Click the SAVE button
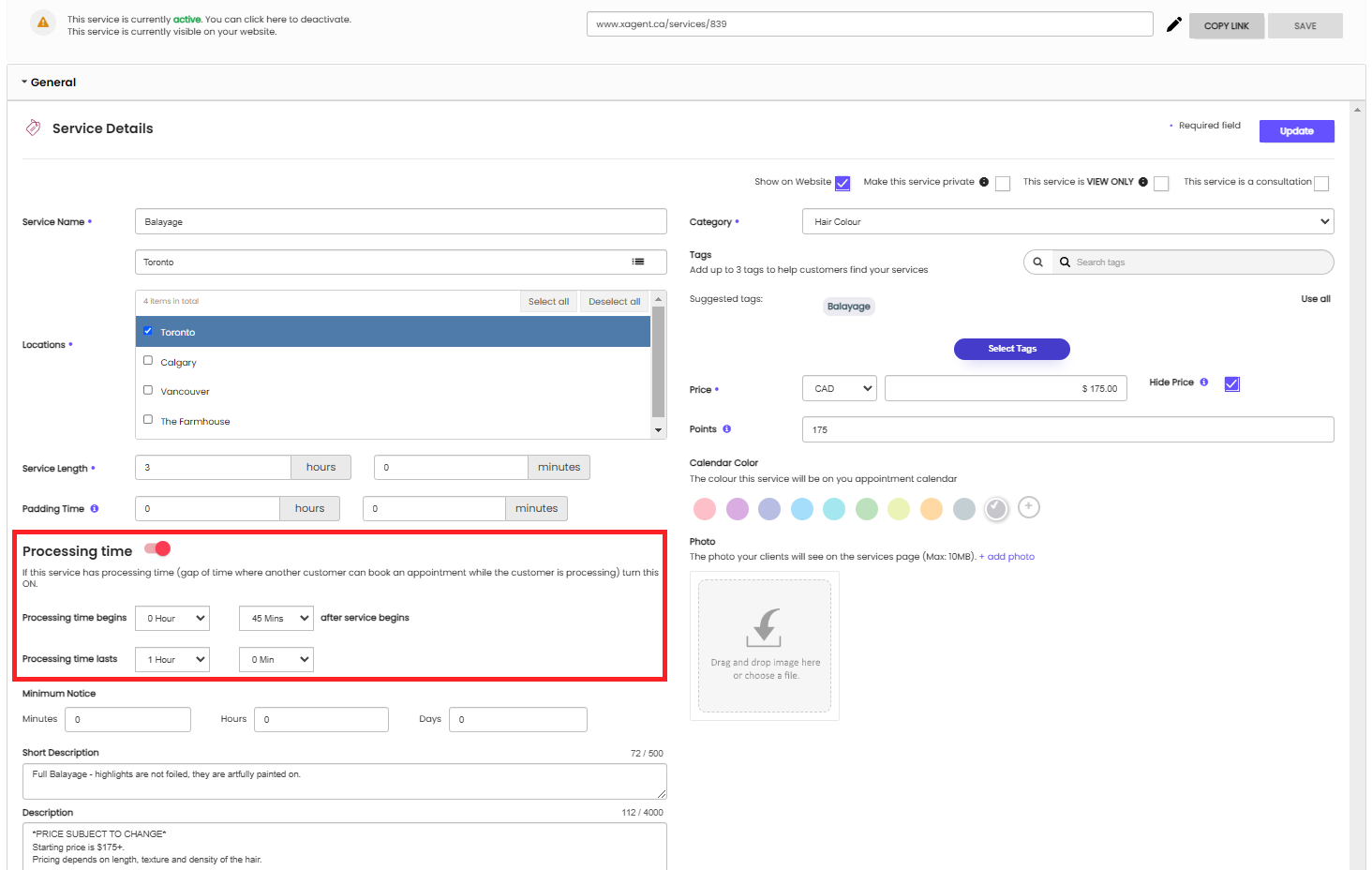 [x=1305, y=26]
